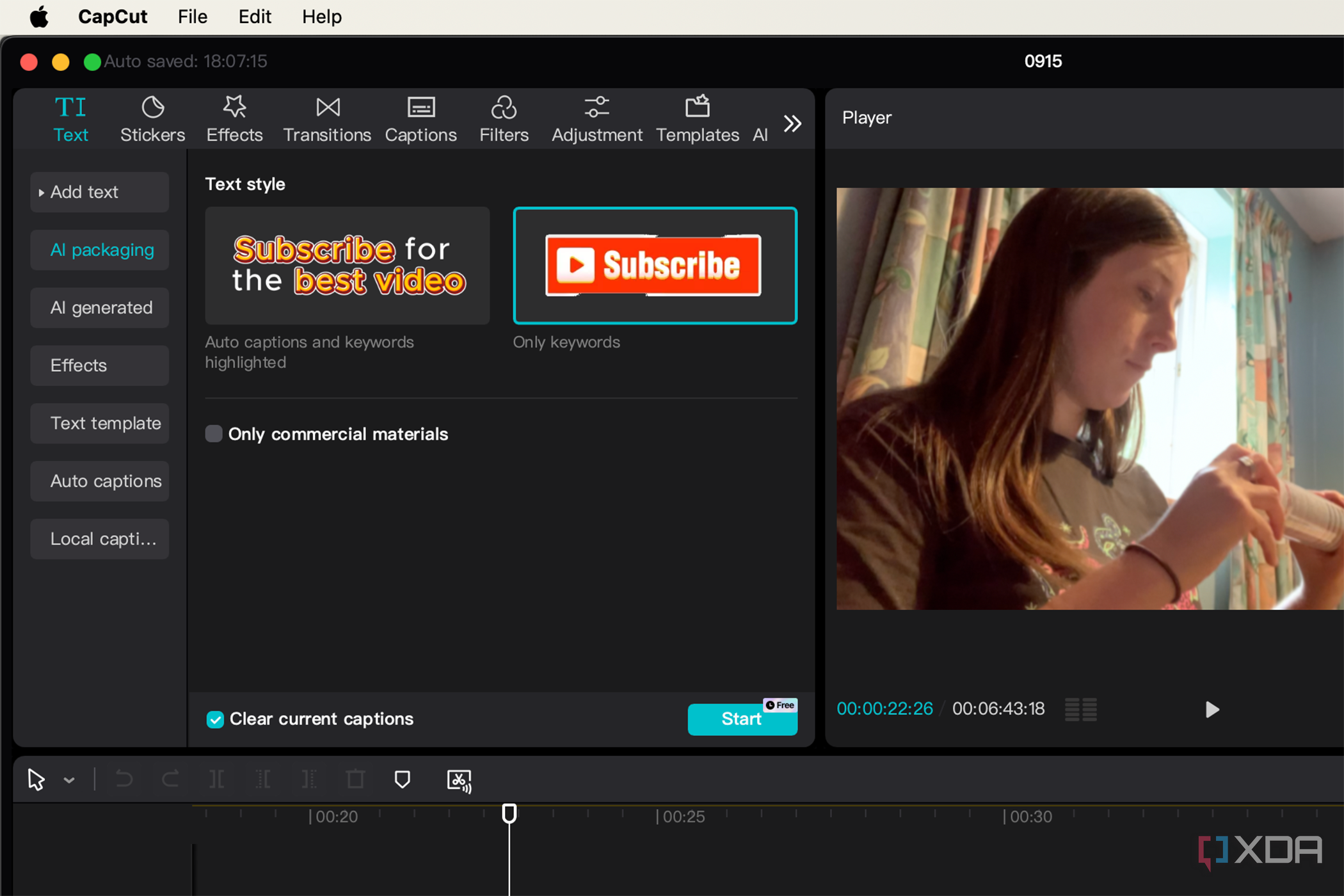The width and height of the screenshot is (1344, 896).
Task: Open the CapCut app menu
Action: click(x=113, y=17)
